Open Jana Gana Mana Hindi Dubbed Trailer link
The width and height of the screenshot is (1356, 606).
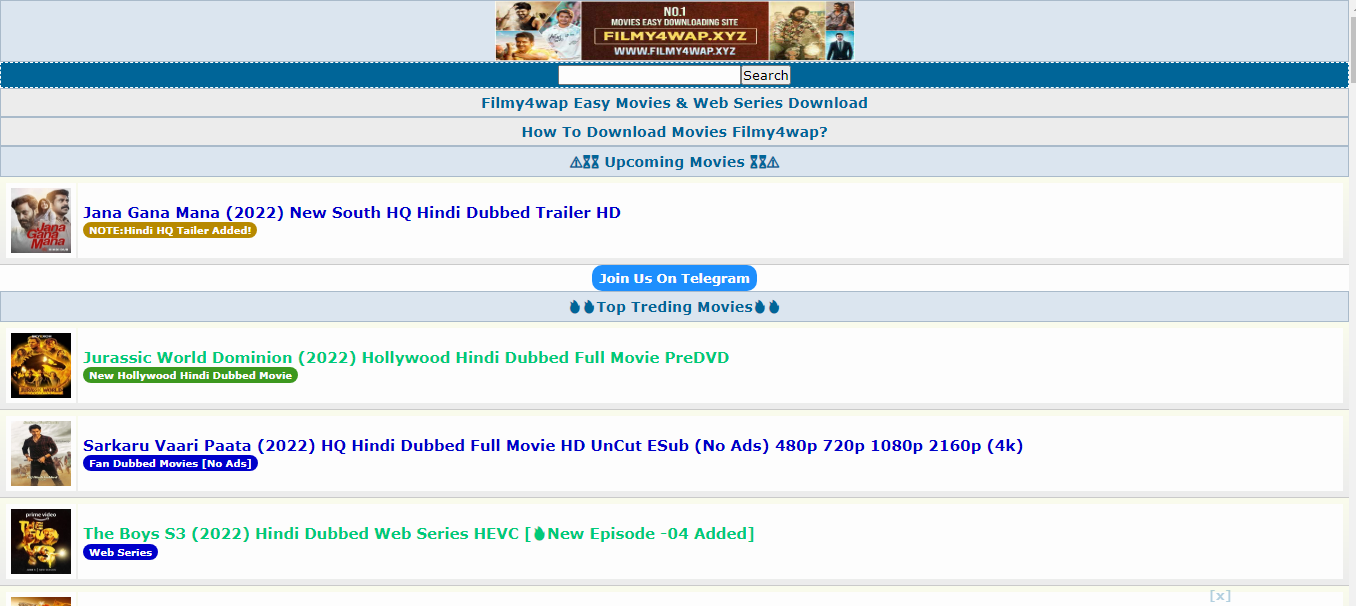352,212
